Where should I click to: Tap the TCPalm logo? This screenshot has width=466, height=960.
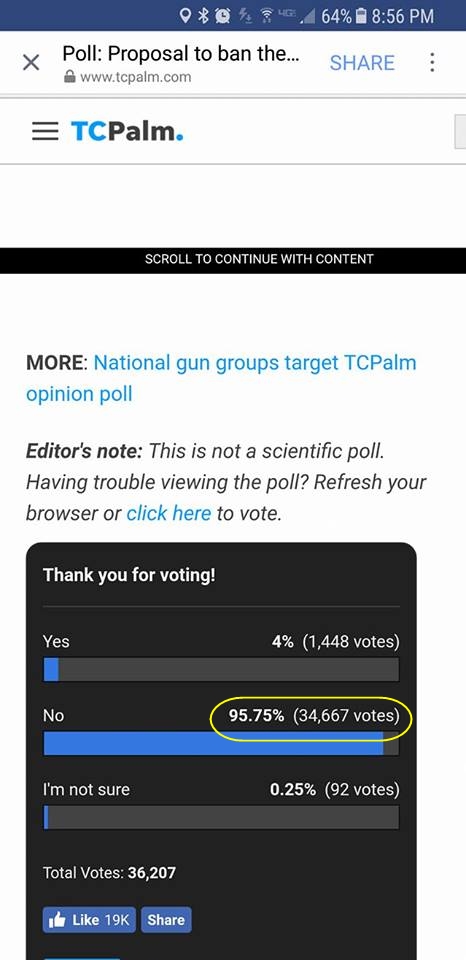[x=127, y=131]
